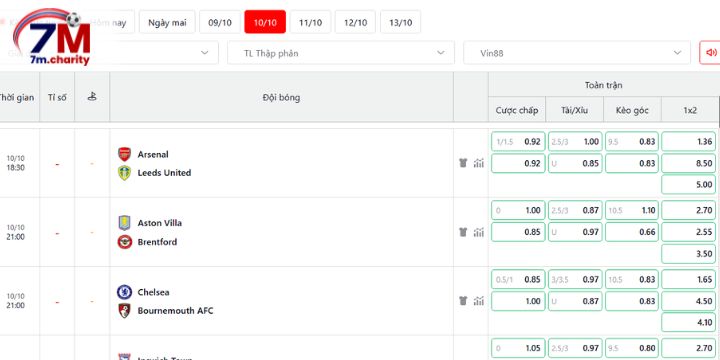Click the Tài/Xỉu column header
Viewport: 720px width, 360px height.
[x=574, y=110]
